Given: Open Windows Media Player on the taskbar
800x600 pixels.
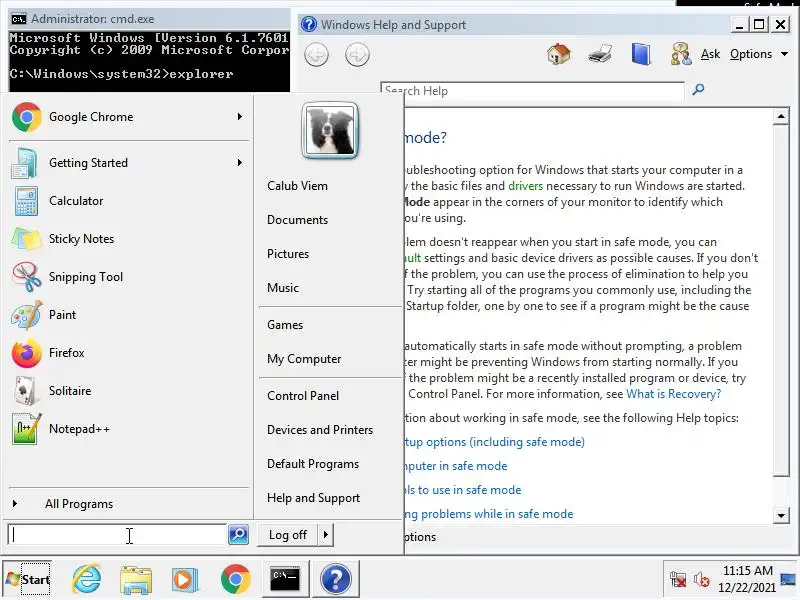Looking at the screenshot, I should pos(184,580).
